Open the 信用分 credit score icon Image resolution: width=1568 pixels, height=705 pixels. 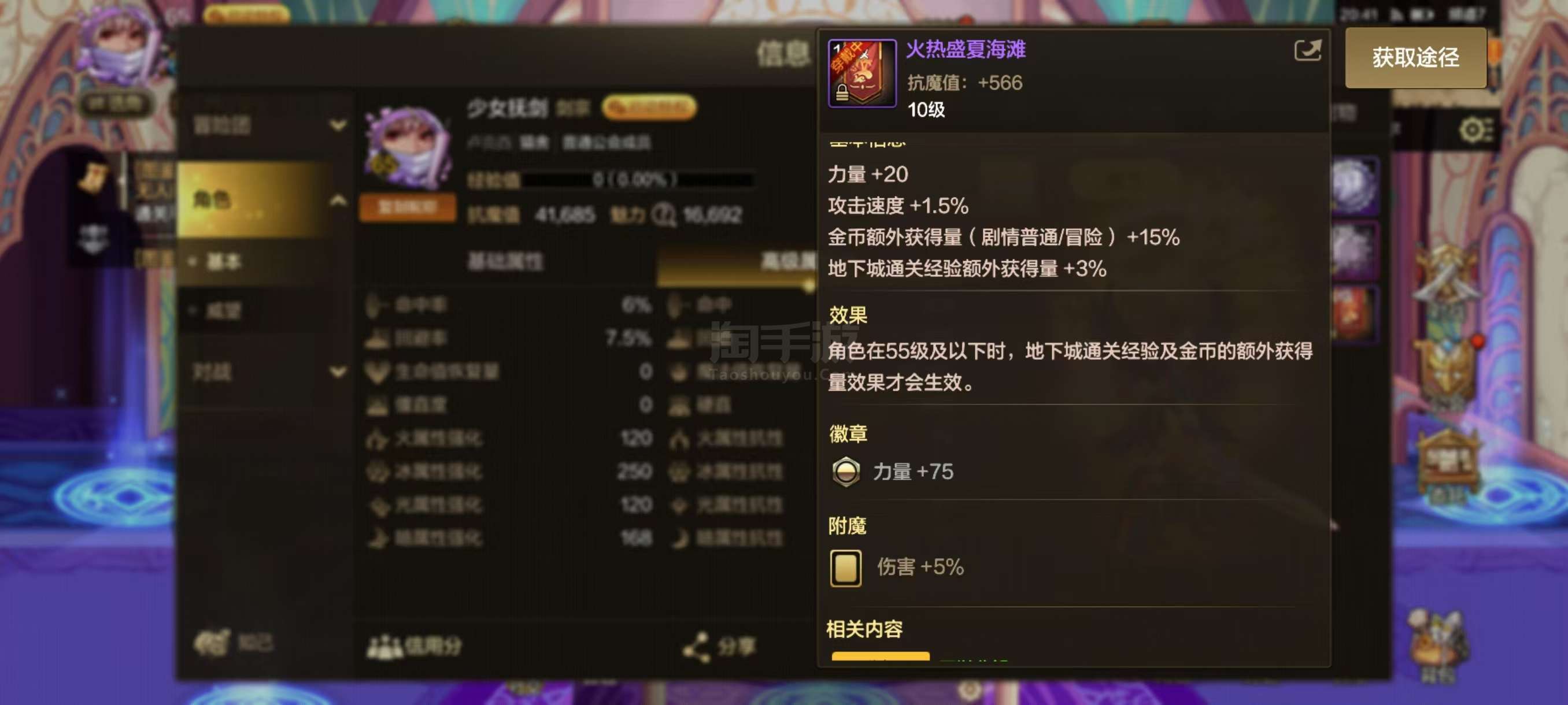(384, 647)
